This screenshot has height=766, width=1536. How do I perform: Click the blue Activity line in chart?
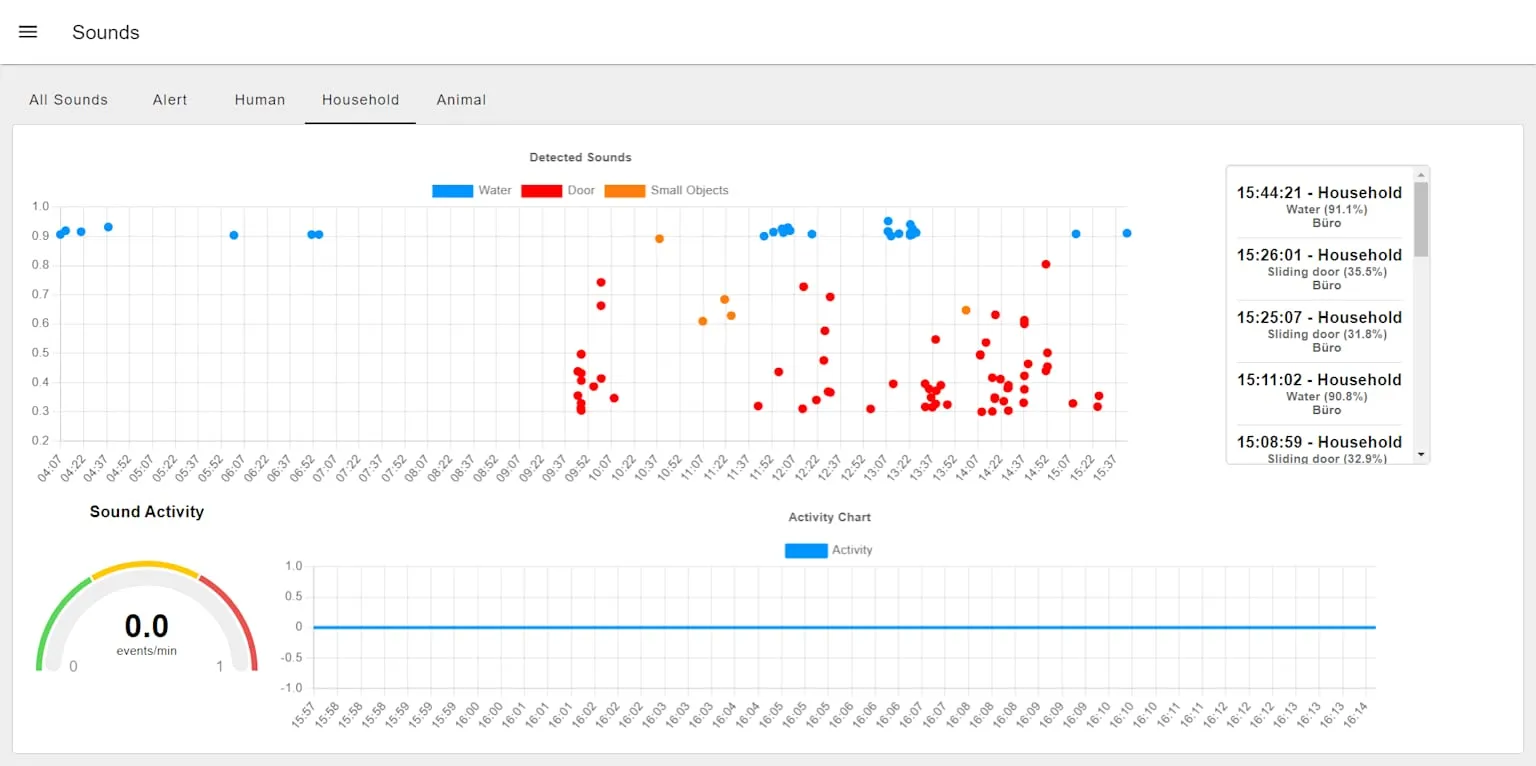pos(844,627)
